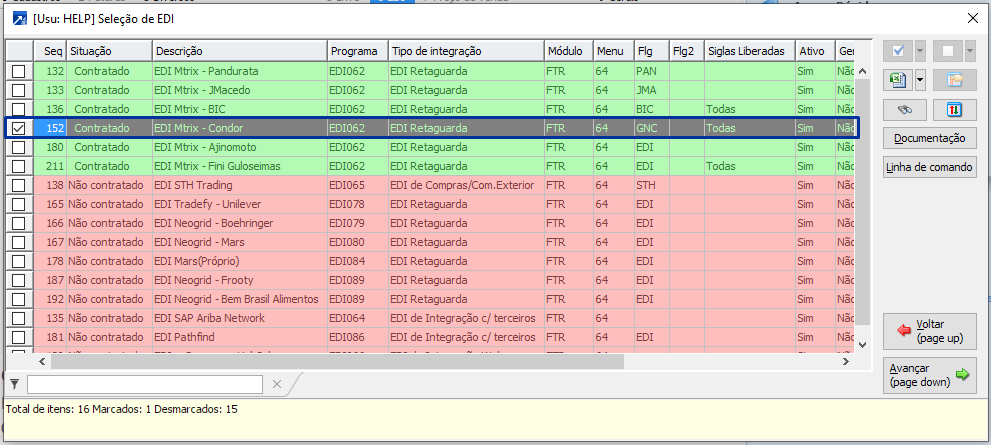Click the filter text input field
The width and height of the screenshot is (991, 445).
pos(145,384)
